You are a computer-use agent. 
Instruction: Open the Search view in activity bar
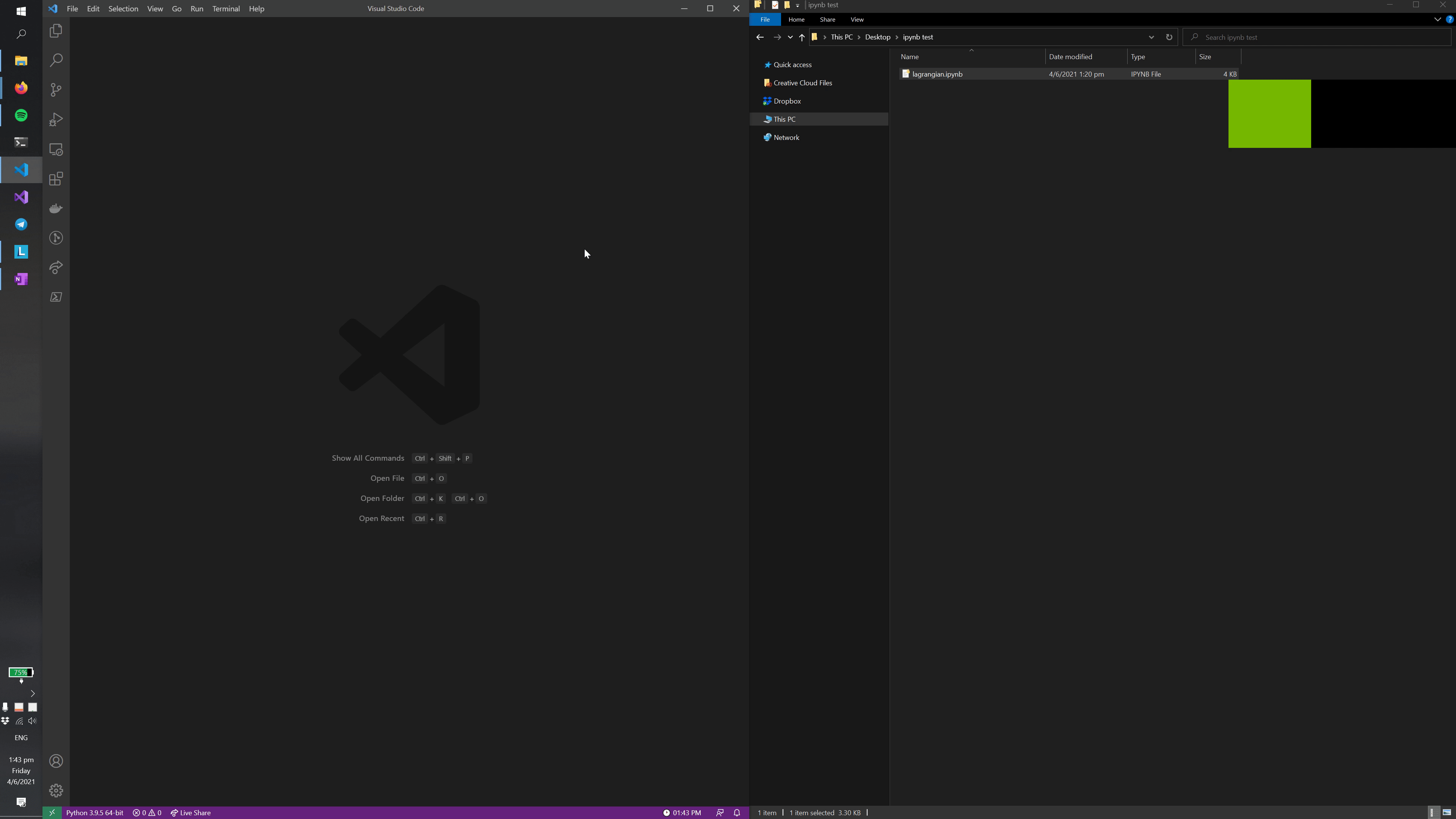tap(56, 61)
